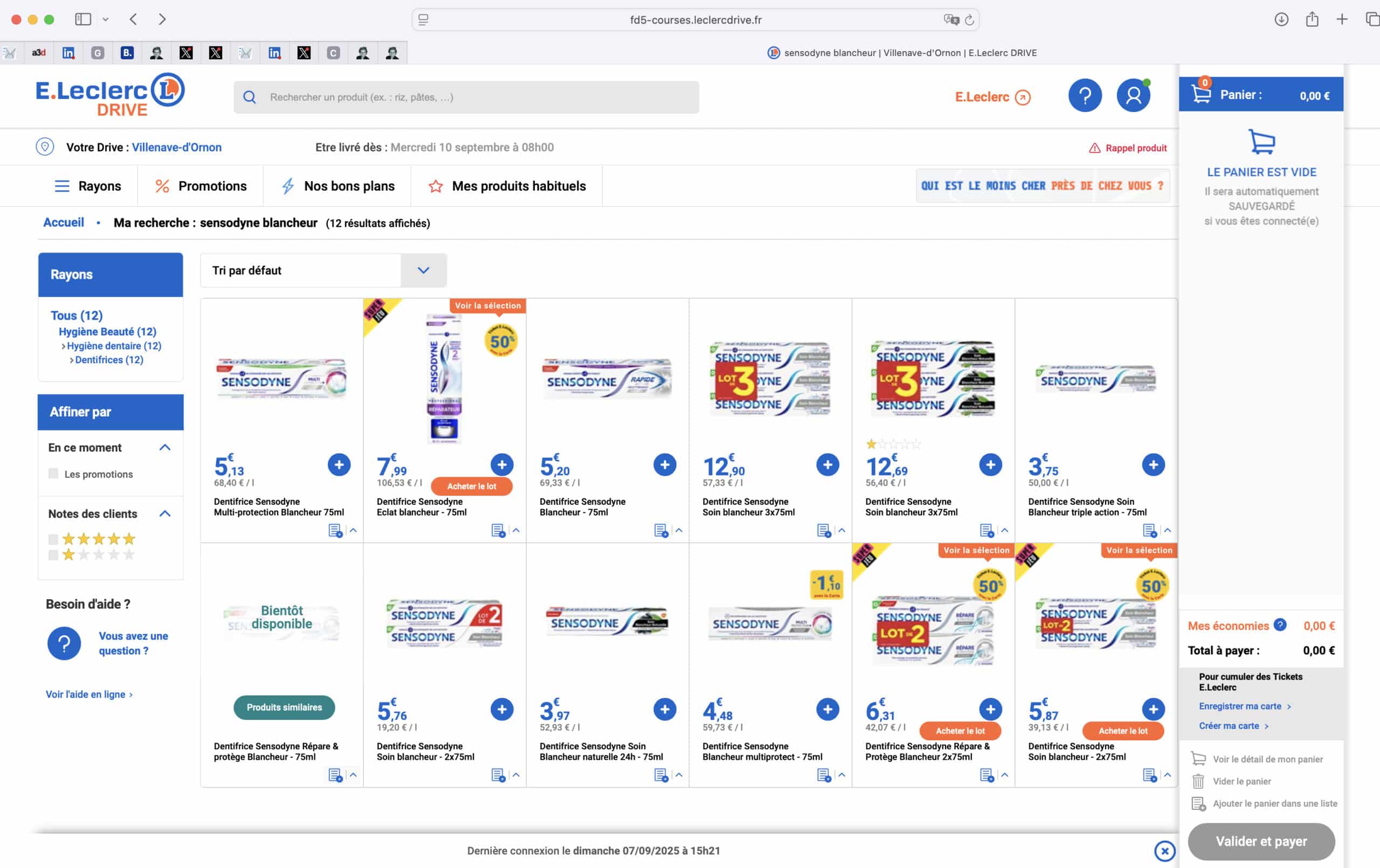Expand details chevron for 12,90 € Soin blancheur 3x75ml
This screenshot has width=1380, height=868.
click(841, 531)
